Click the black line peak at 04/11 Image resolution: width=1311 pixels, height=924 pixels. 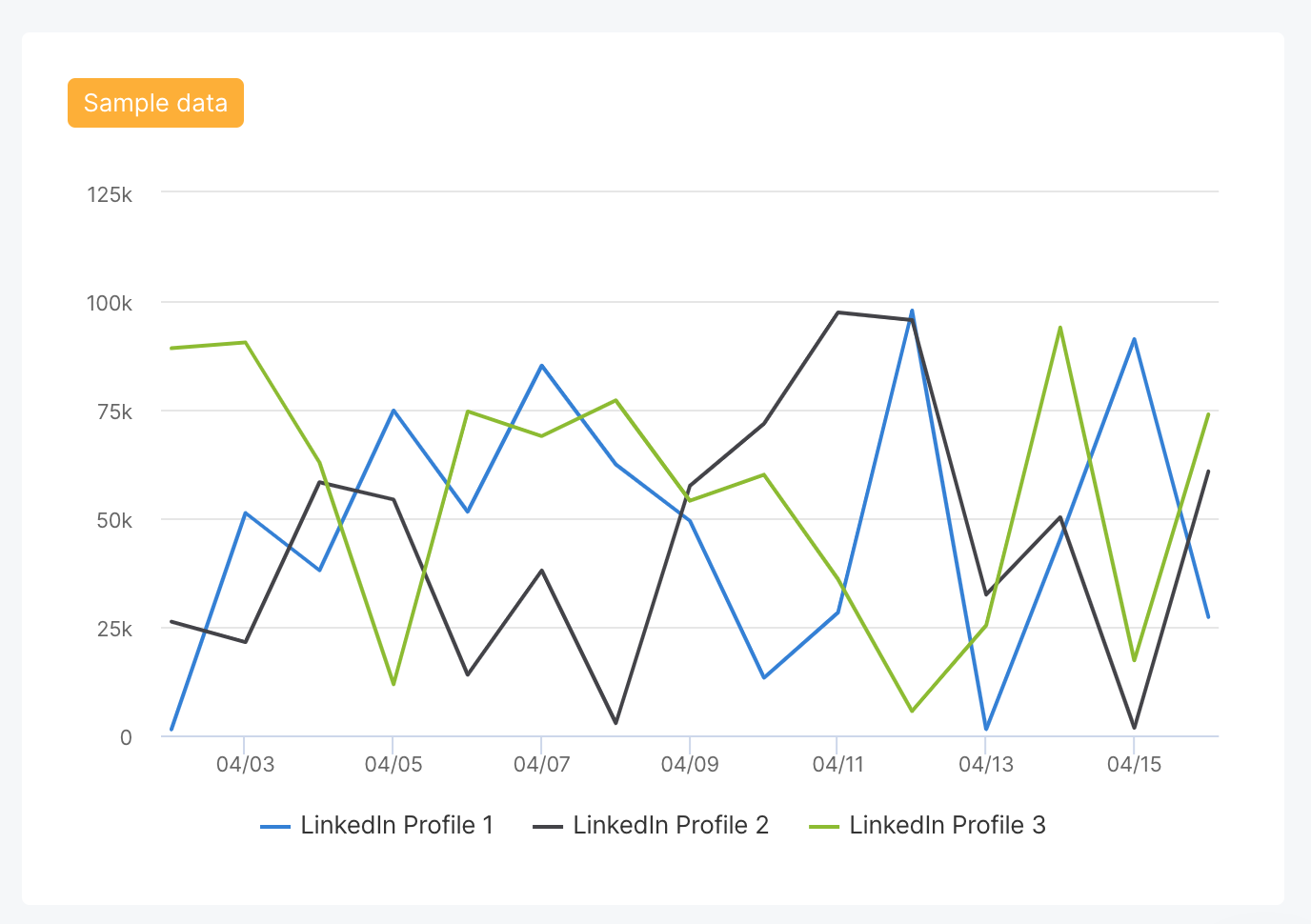[839, 311]
